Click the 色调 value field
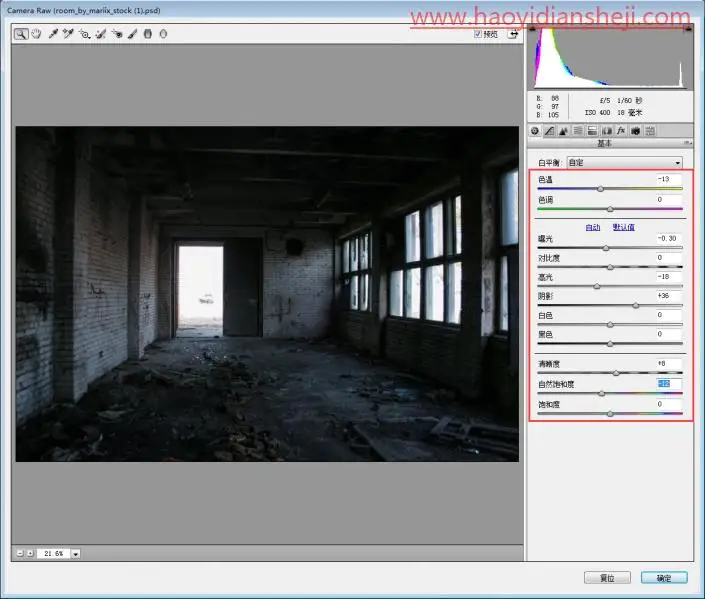 669,199
